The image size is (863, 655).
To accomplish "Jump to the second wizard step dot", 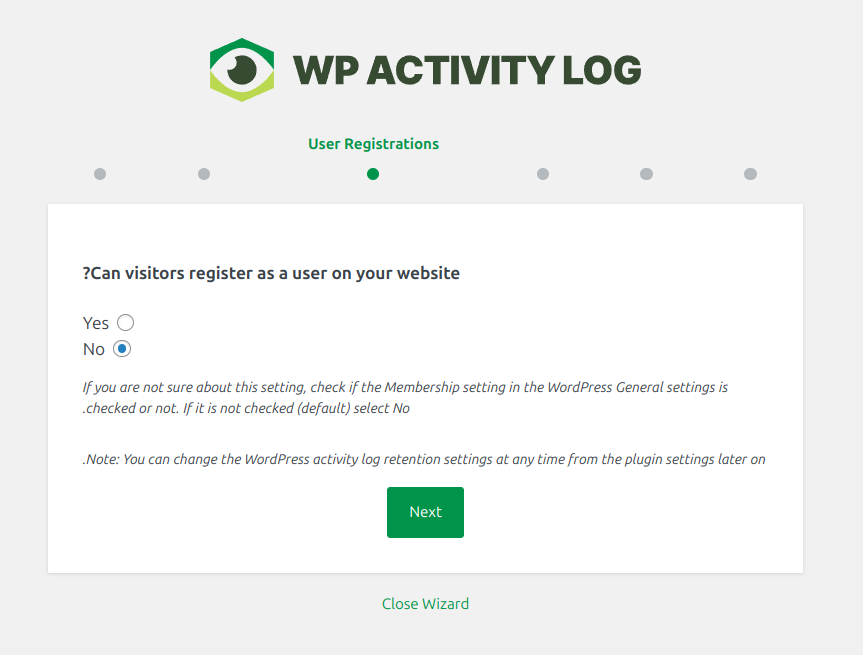I will [204, 174].
